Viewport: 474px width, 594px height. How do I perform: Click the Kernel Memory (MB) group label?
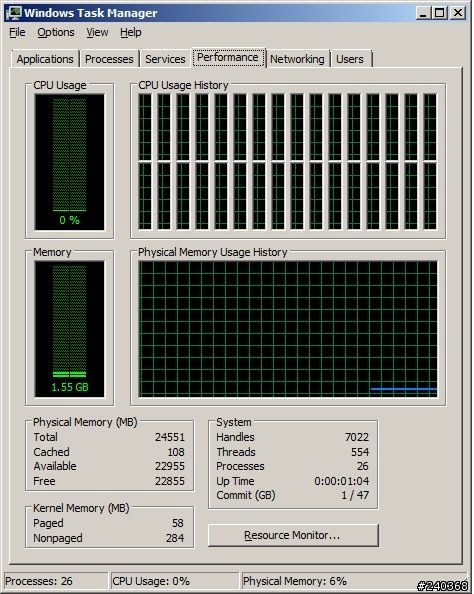coord(81,508)
